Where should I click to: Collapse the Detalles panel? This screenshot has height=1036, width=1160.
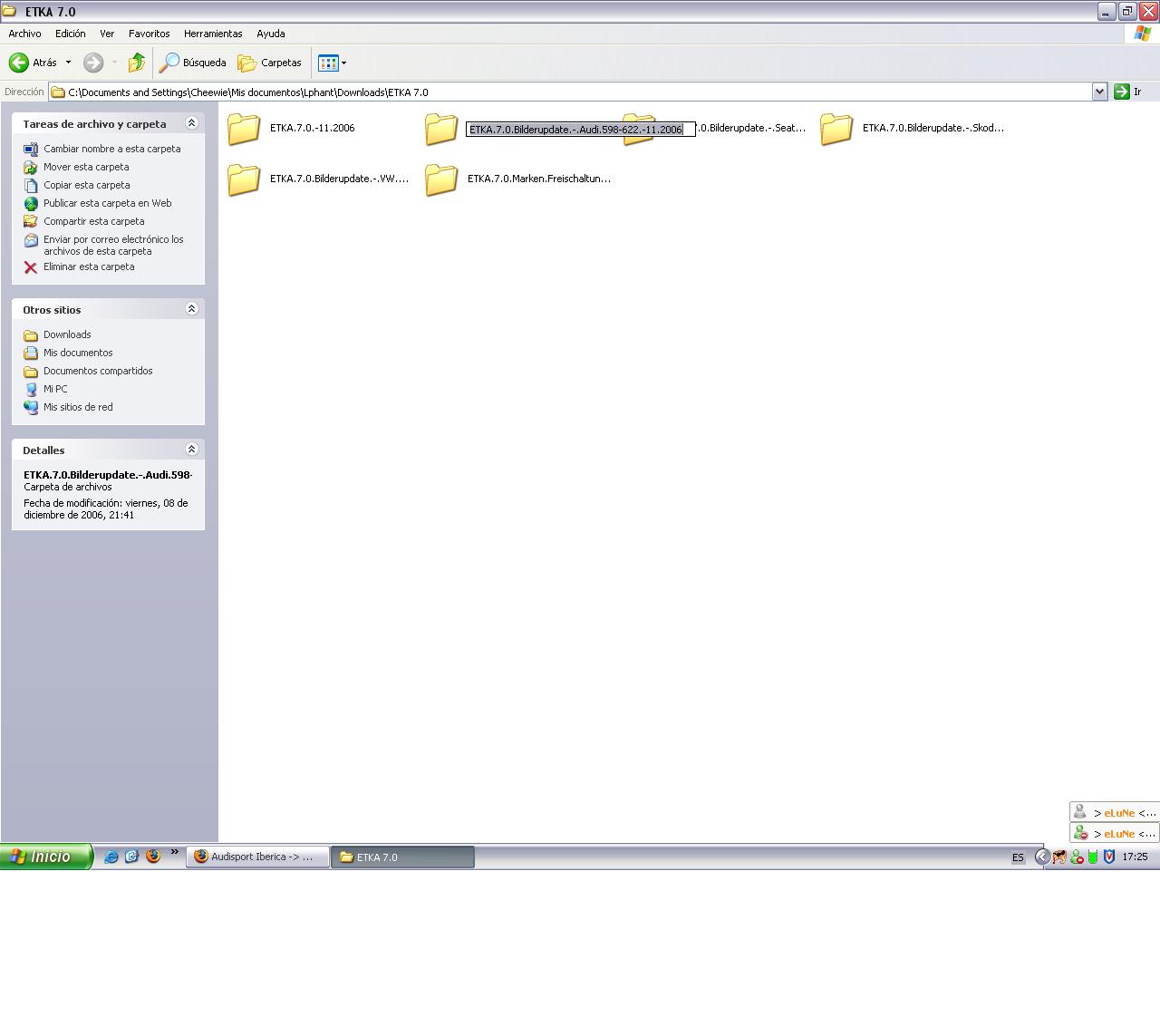pos(191,450)
